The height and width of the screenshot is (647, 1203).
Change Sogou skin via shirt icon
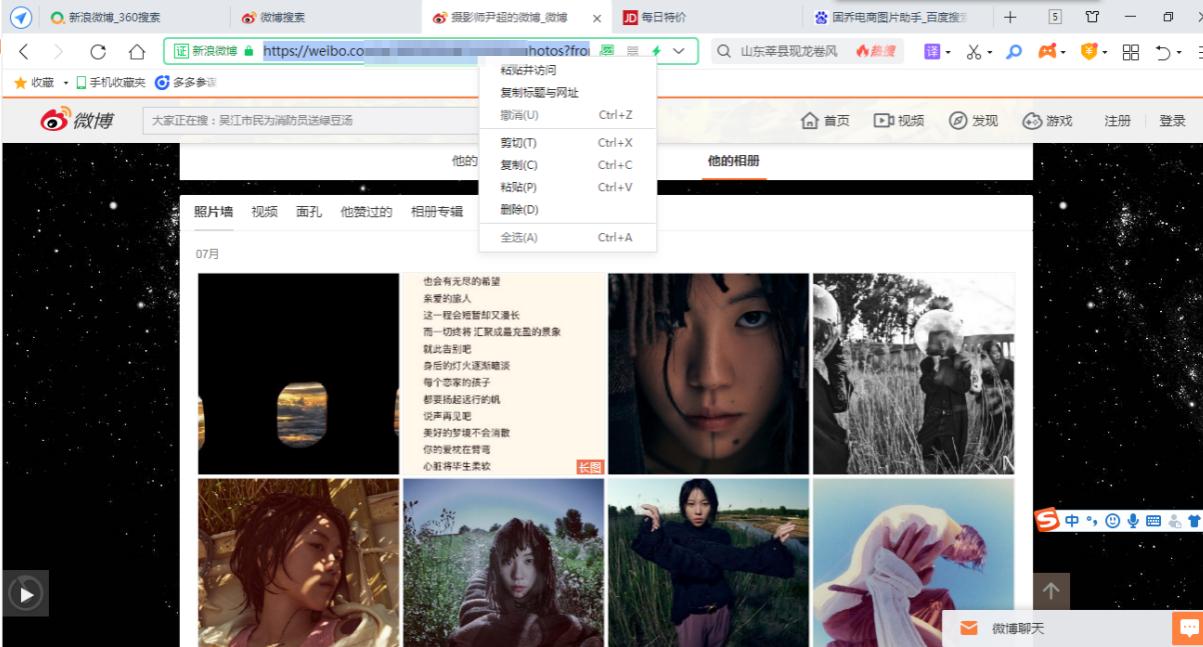pos(1192,520)
